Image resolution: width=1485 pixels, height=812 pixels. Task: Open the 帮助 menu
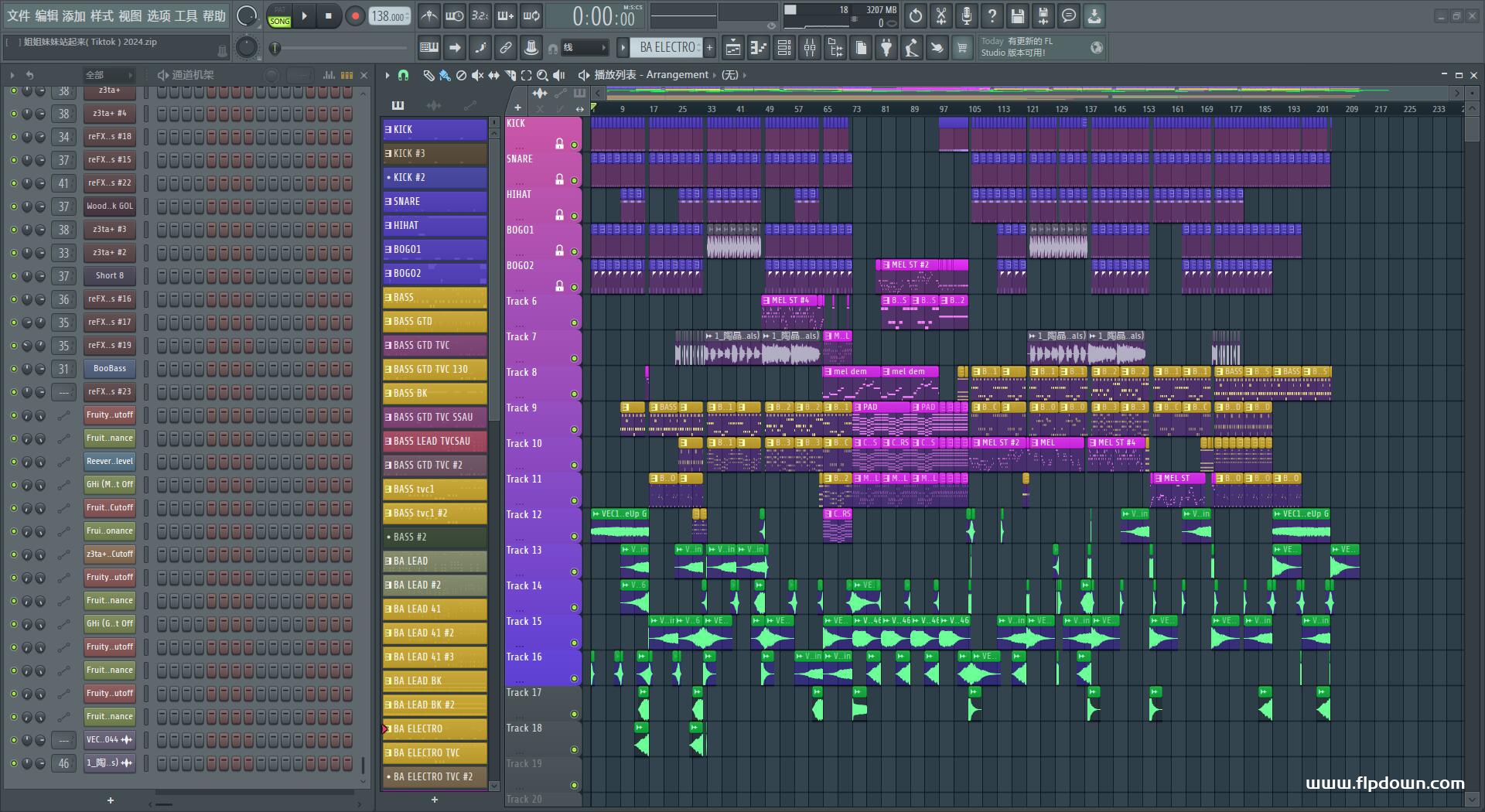214,15
